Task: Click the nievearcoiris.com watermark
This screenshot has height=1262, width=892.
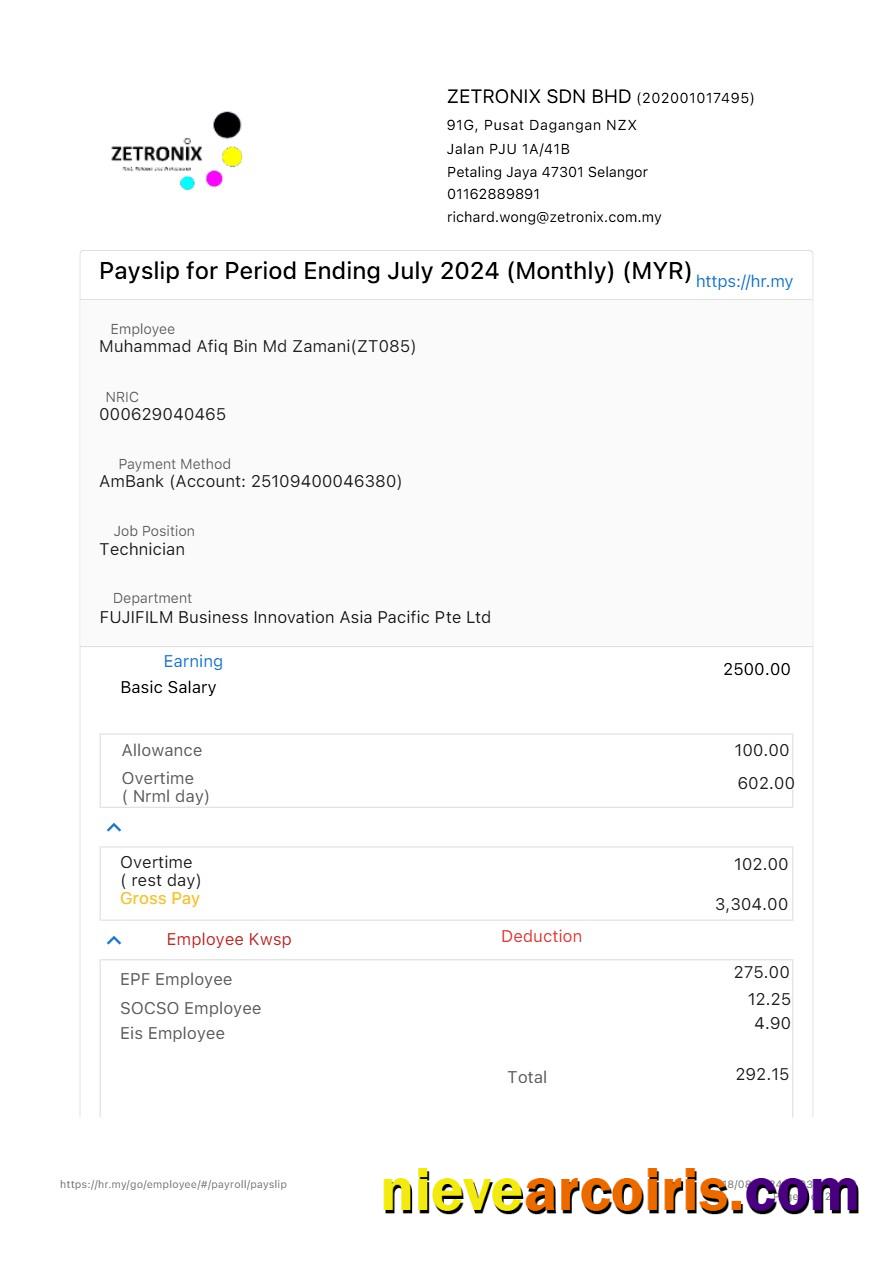Action: pos(620,1193)
